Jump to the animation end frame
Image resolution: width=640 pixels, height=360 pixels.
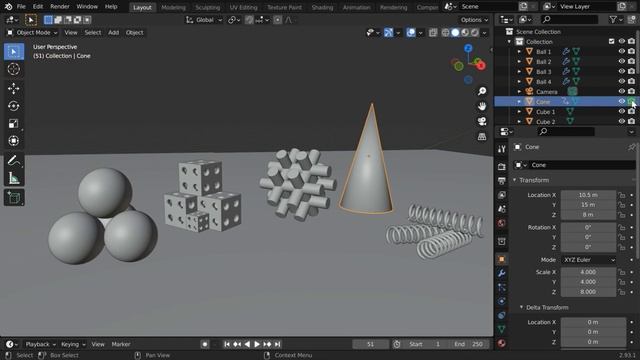pyautogui.click(x=278, y=344)
